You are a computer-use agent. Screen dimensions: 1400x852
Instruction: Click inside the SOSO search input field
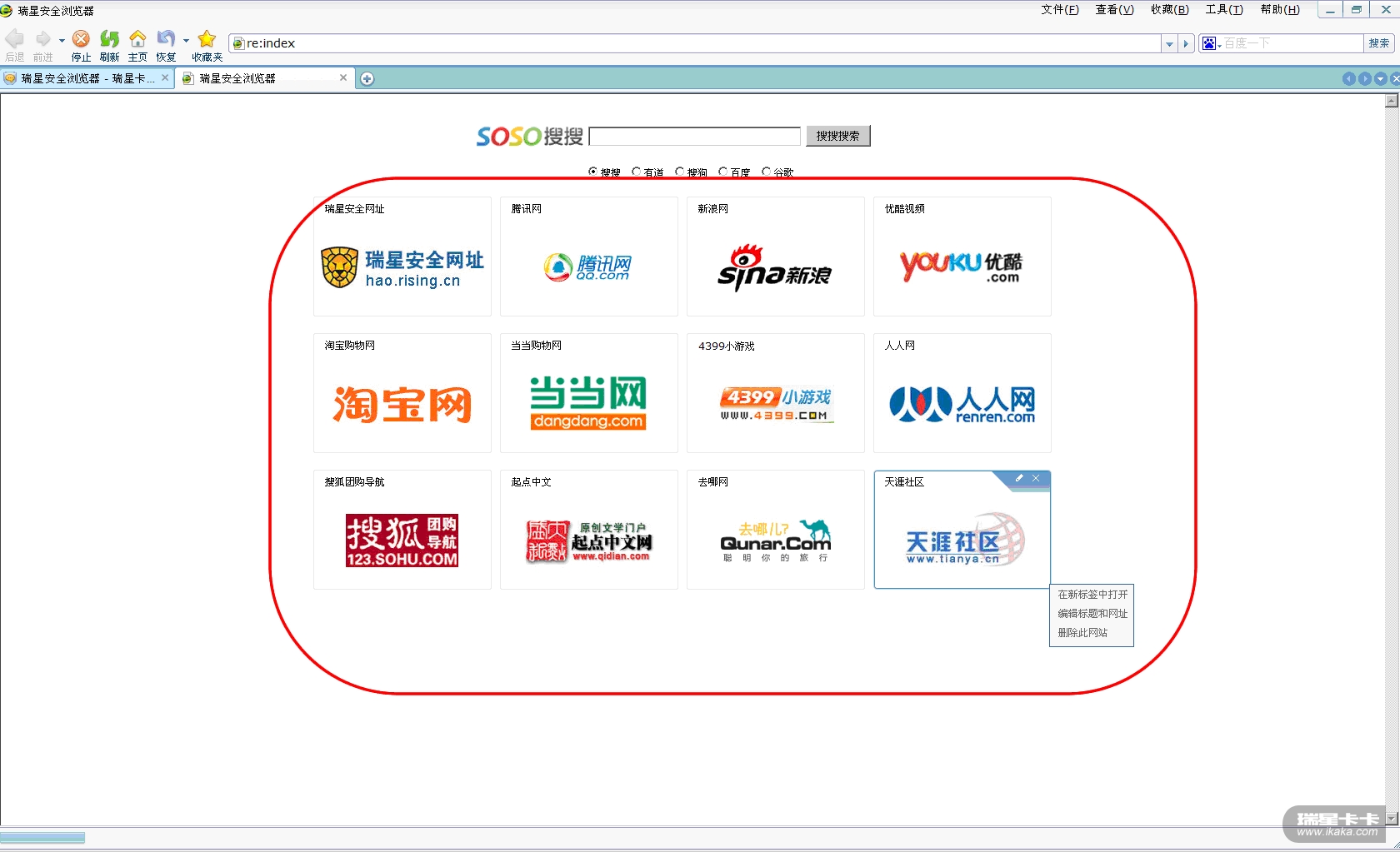[x=695, y=136]
